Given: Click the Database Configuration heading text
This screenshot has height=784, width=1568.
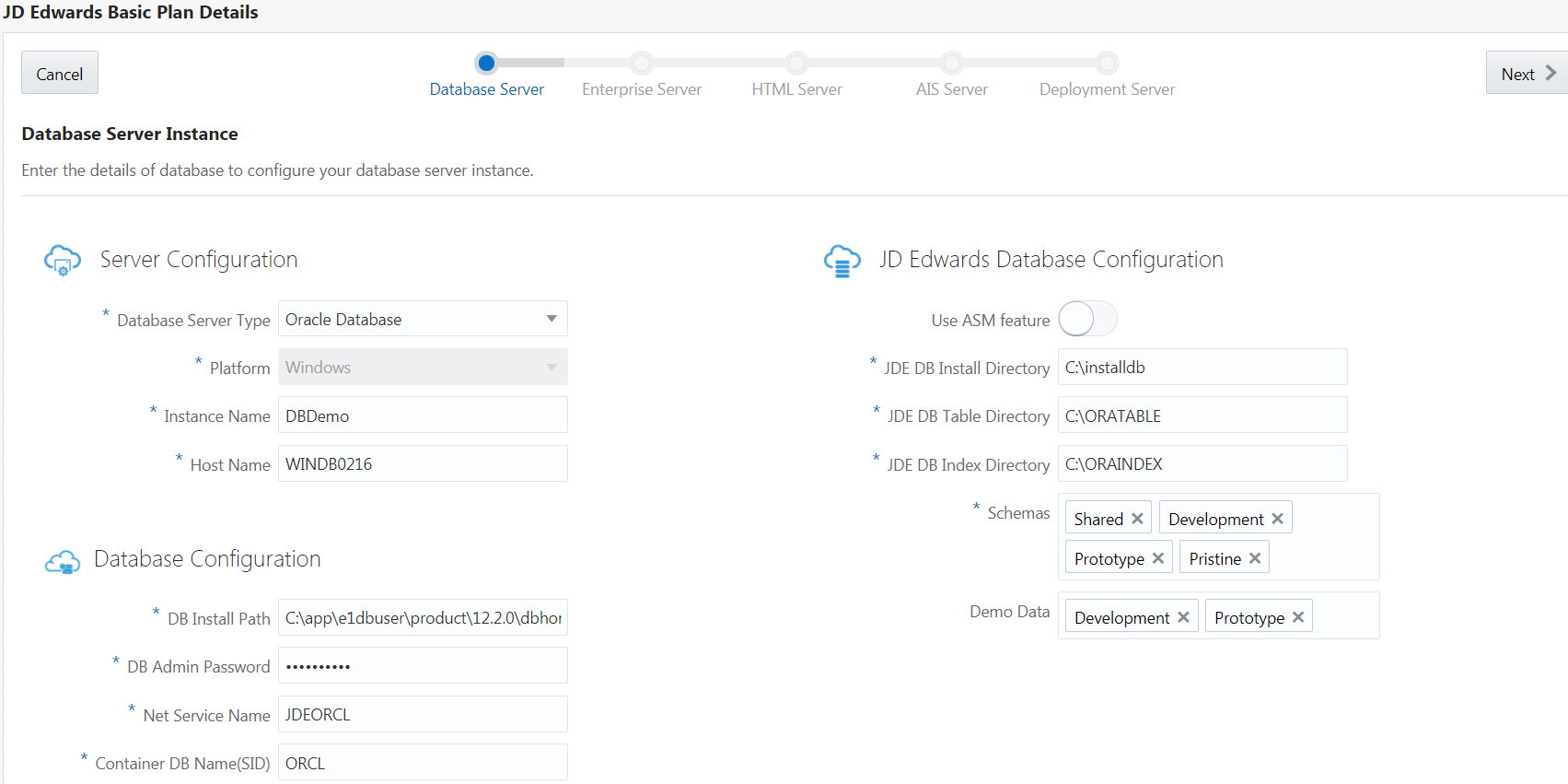Looking at the screenshot, I should (x=207, y=559).
